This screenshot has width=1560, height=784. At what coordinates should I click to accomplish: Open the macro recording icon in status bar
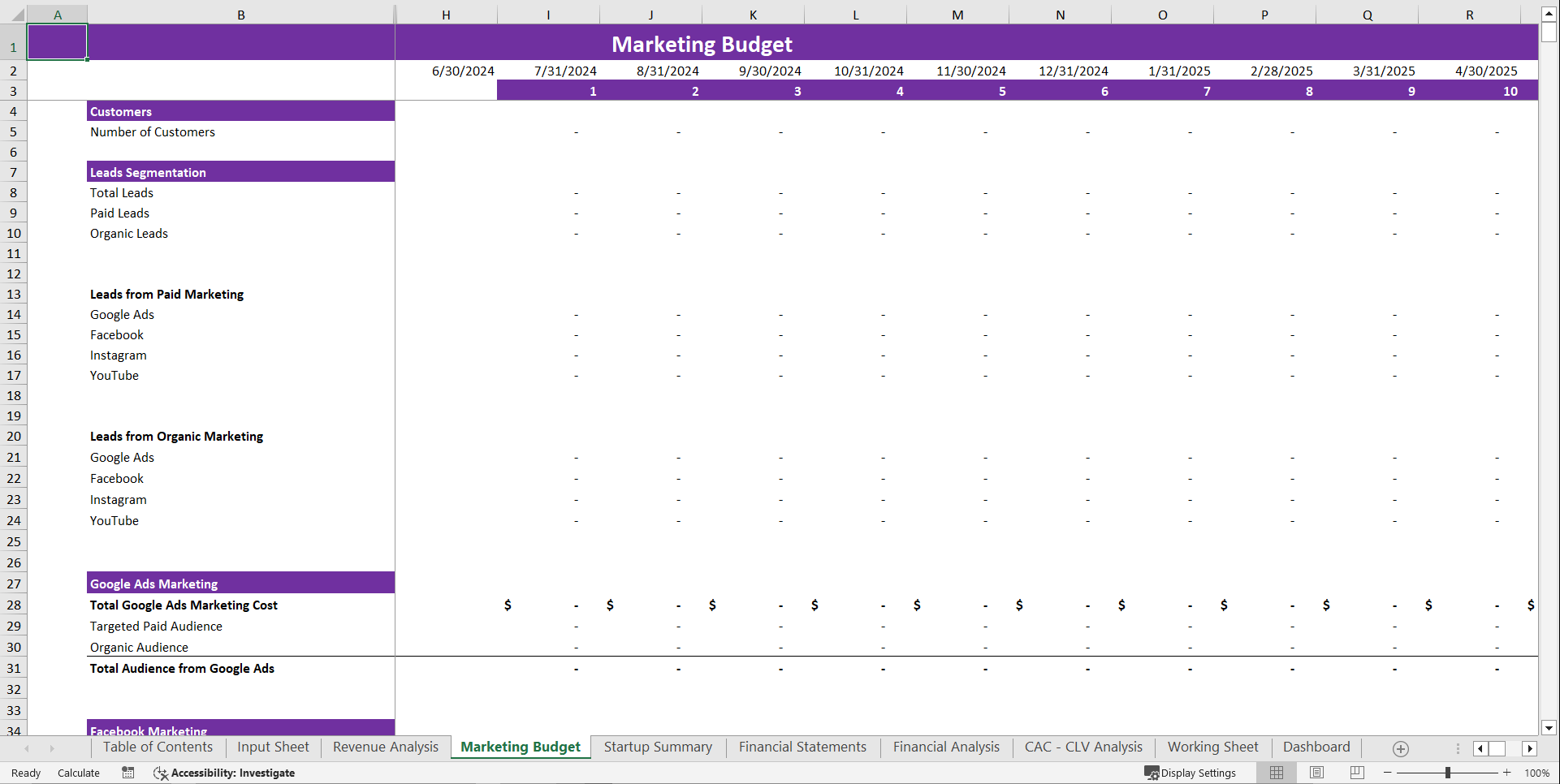(128, 773)
